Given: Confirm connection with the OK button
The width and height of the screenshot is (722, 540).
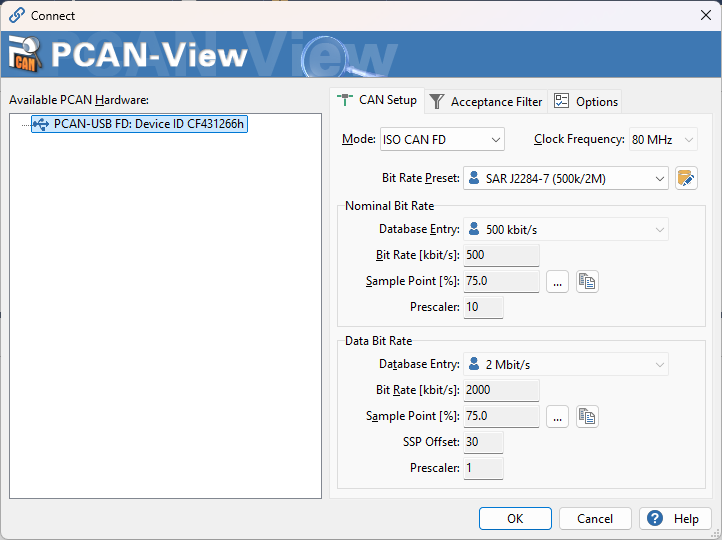Looking at the screenshot, I should 515,519.
